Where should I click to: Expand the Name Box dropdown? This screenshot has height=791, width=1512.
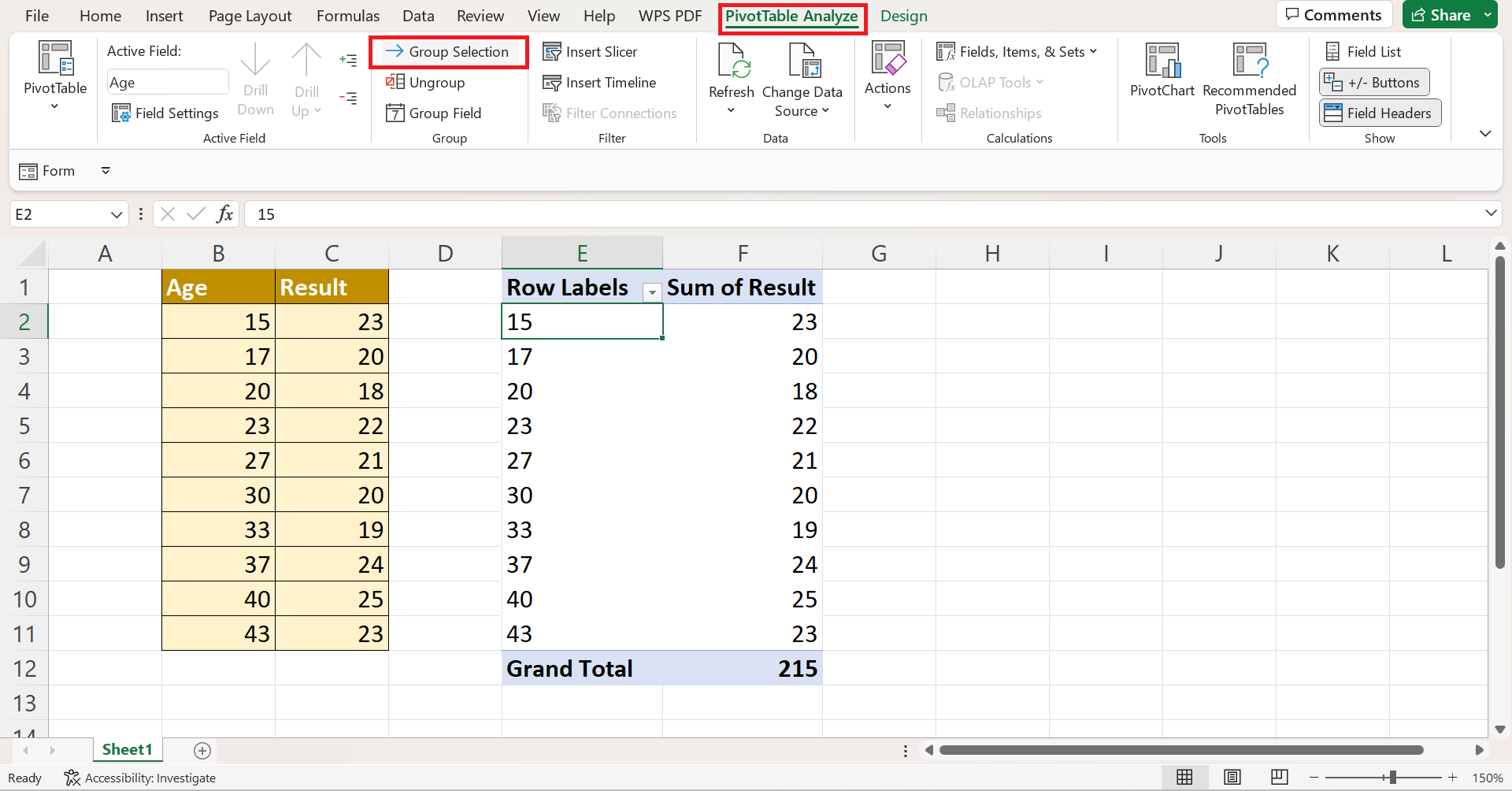click(117, 214)
